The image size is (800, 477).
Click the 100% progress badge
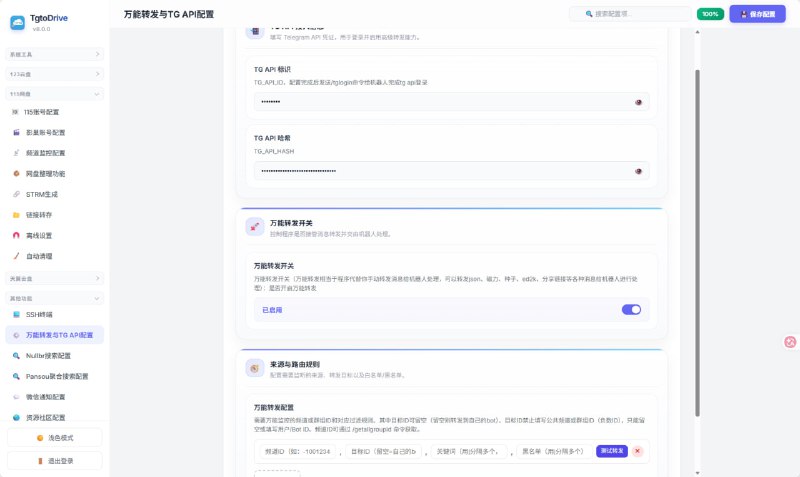click(710, 14)
